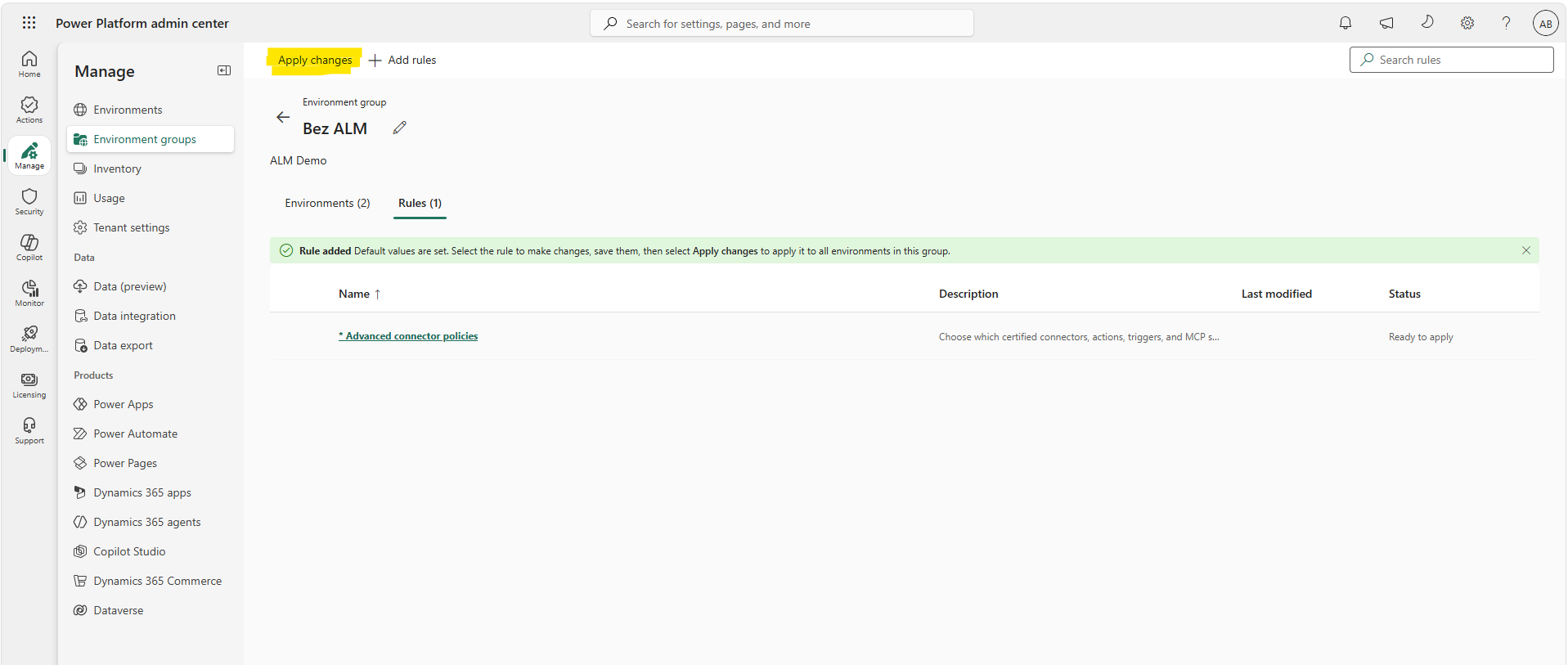Dismiss the Rule added notification

click(1525, 250)
